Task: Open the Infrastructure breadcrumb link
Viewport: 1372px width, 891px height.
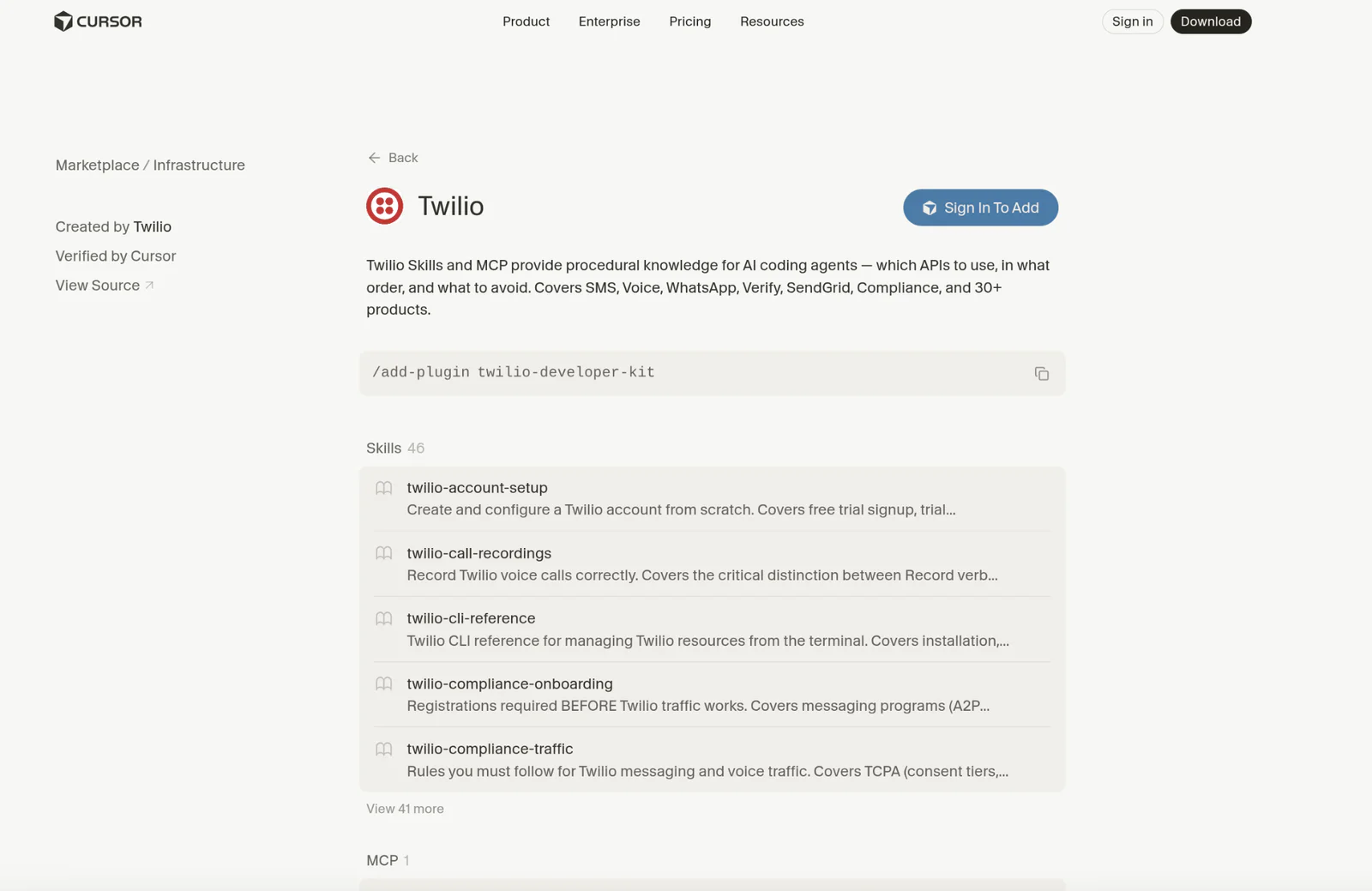Action: click(x=199, y=165)
